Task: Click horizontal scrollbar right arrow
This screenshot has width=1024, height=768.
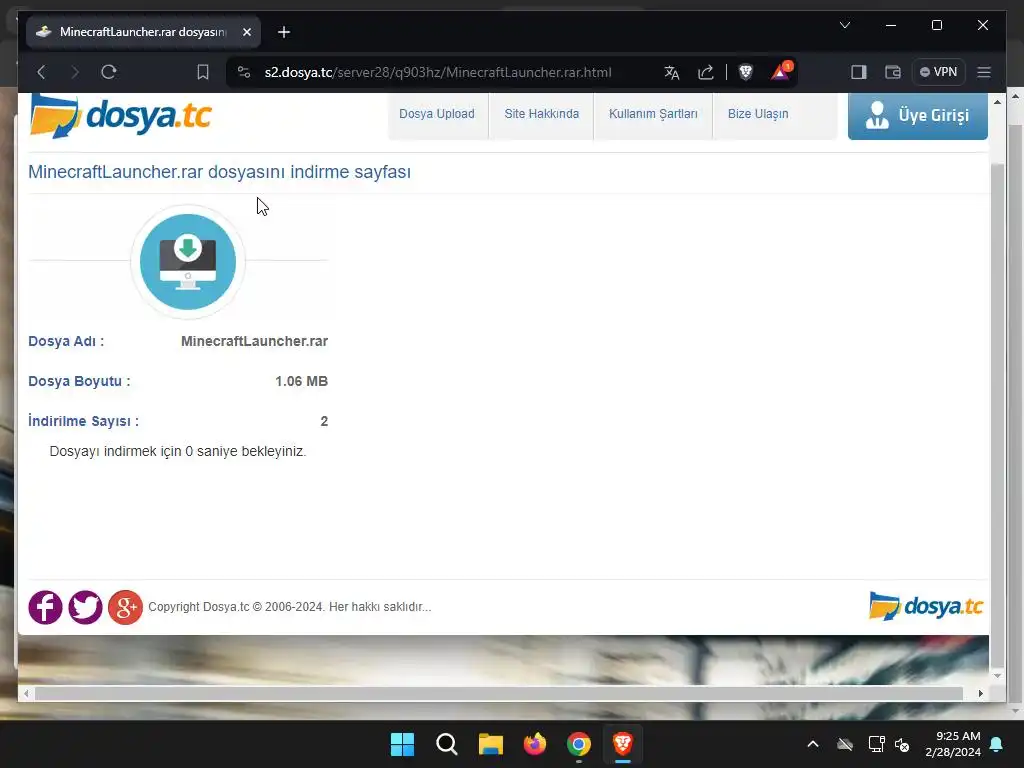Action: [981, 694]
